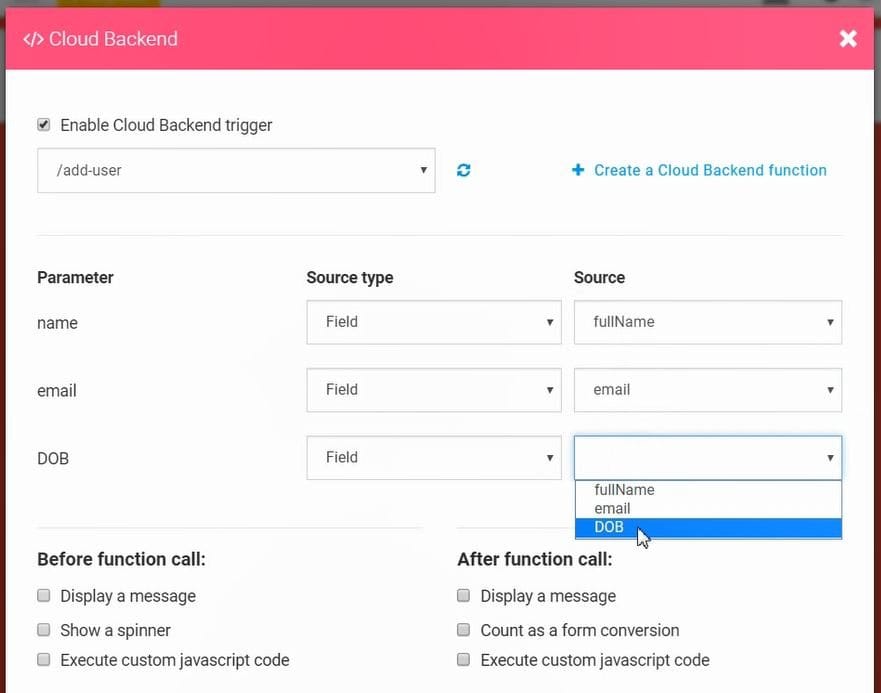This screenshot has height=693, width=881.
Task: Check Execute custom javascript code before function call
Action: pyautogui.click(x=44, y=660)
